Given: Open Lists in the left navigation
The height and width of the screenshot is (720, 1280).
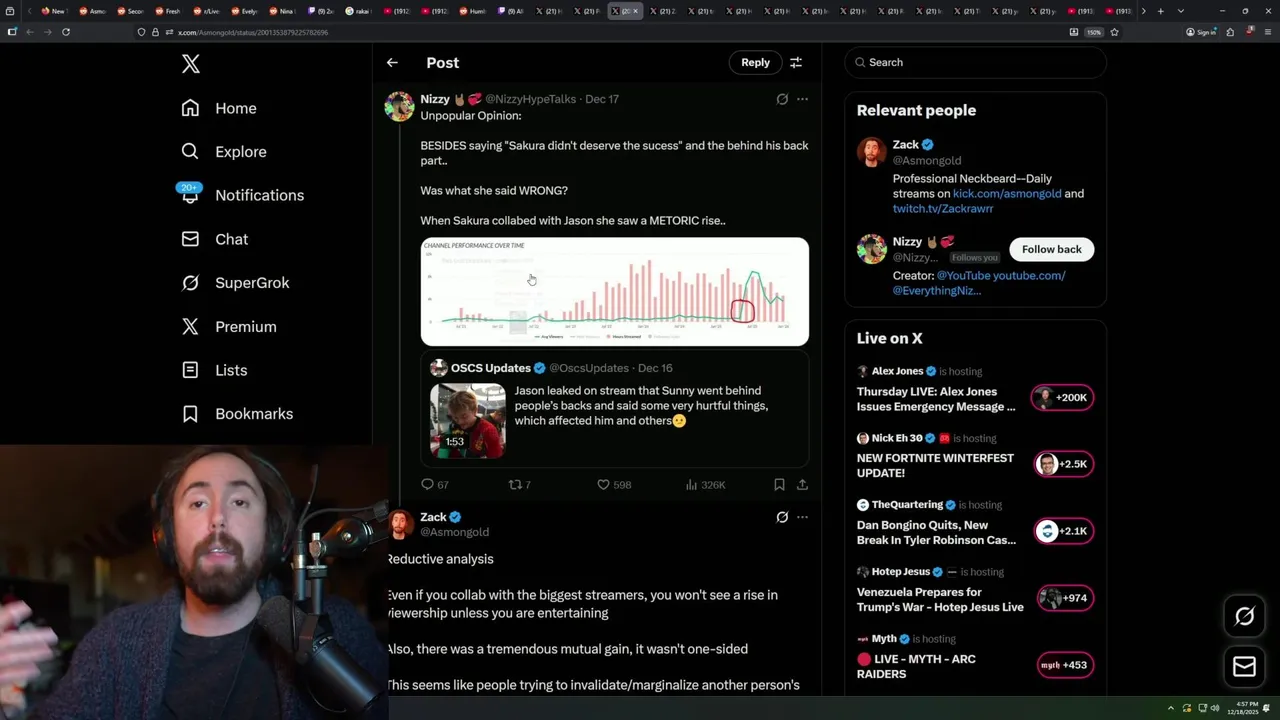Looking at the screenshot, I should coord(214,370).
